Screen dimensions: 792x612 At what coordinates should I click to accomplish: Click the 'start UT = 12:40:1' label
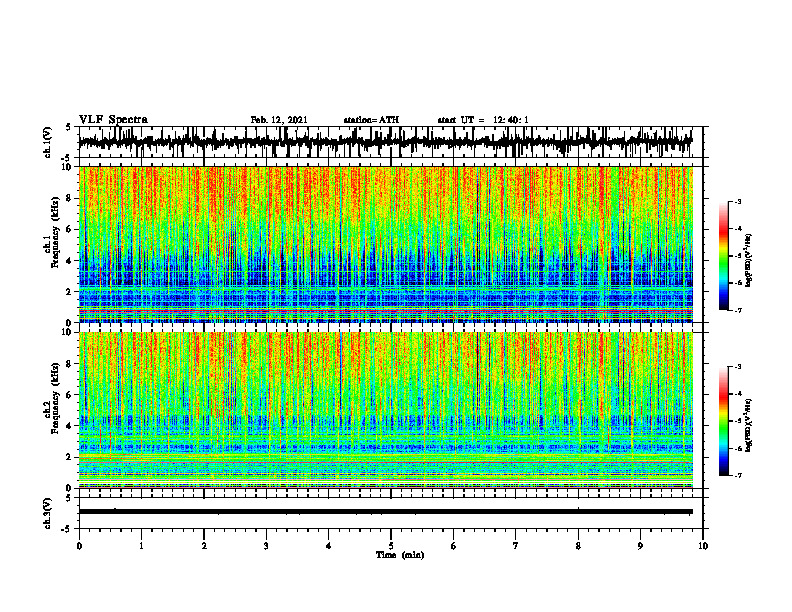pyautogui.click(x=483, y=120)
